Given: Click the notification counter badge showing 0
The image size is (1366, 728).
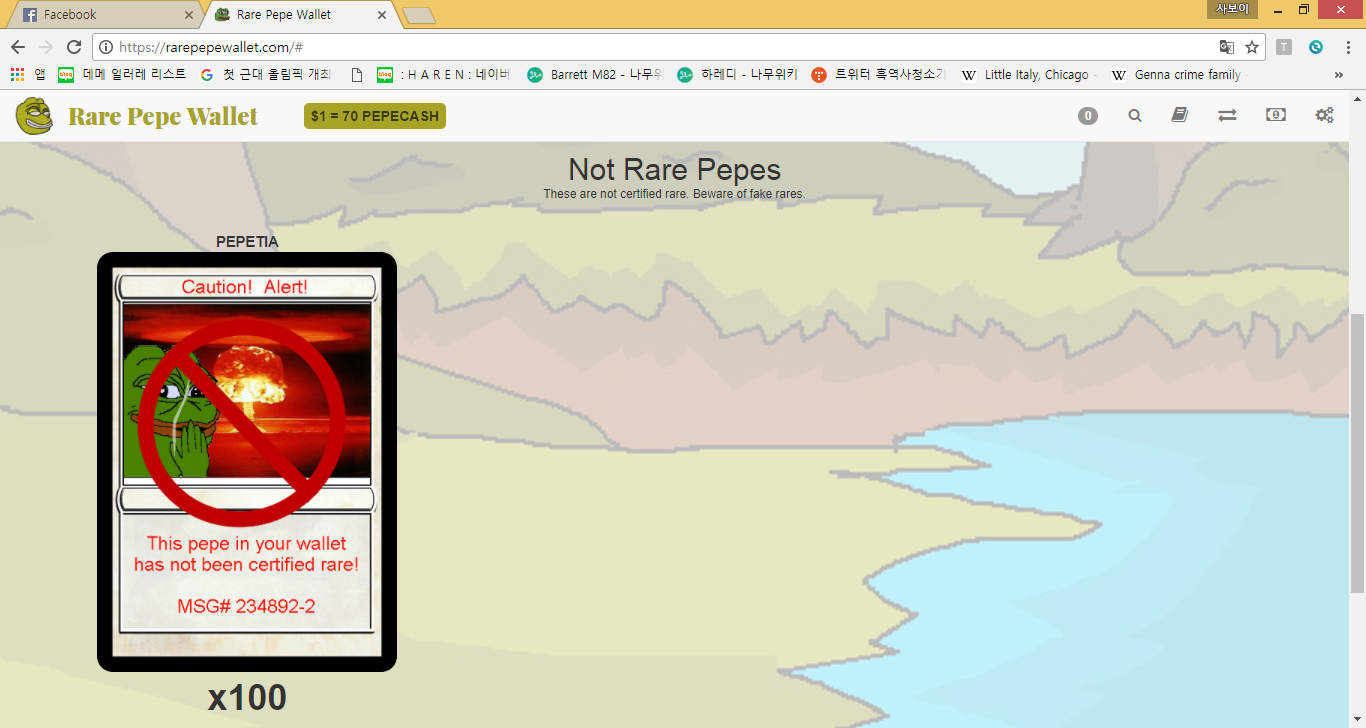Looking at the screenshot, I should 1088,116.
